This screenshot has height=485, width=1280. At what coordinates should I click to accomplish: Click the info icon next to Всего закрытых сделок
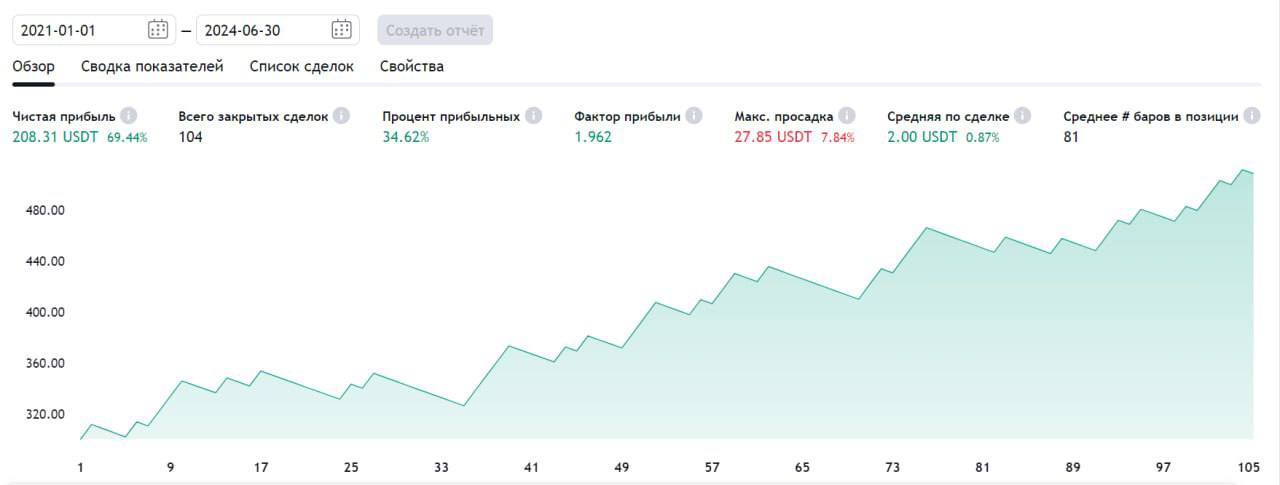(341, 116)
